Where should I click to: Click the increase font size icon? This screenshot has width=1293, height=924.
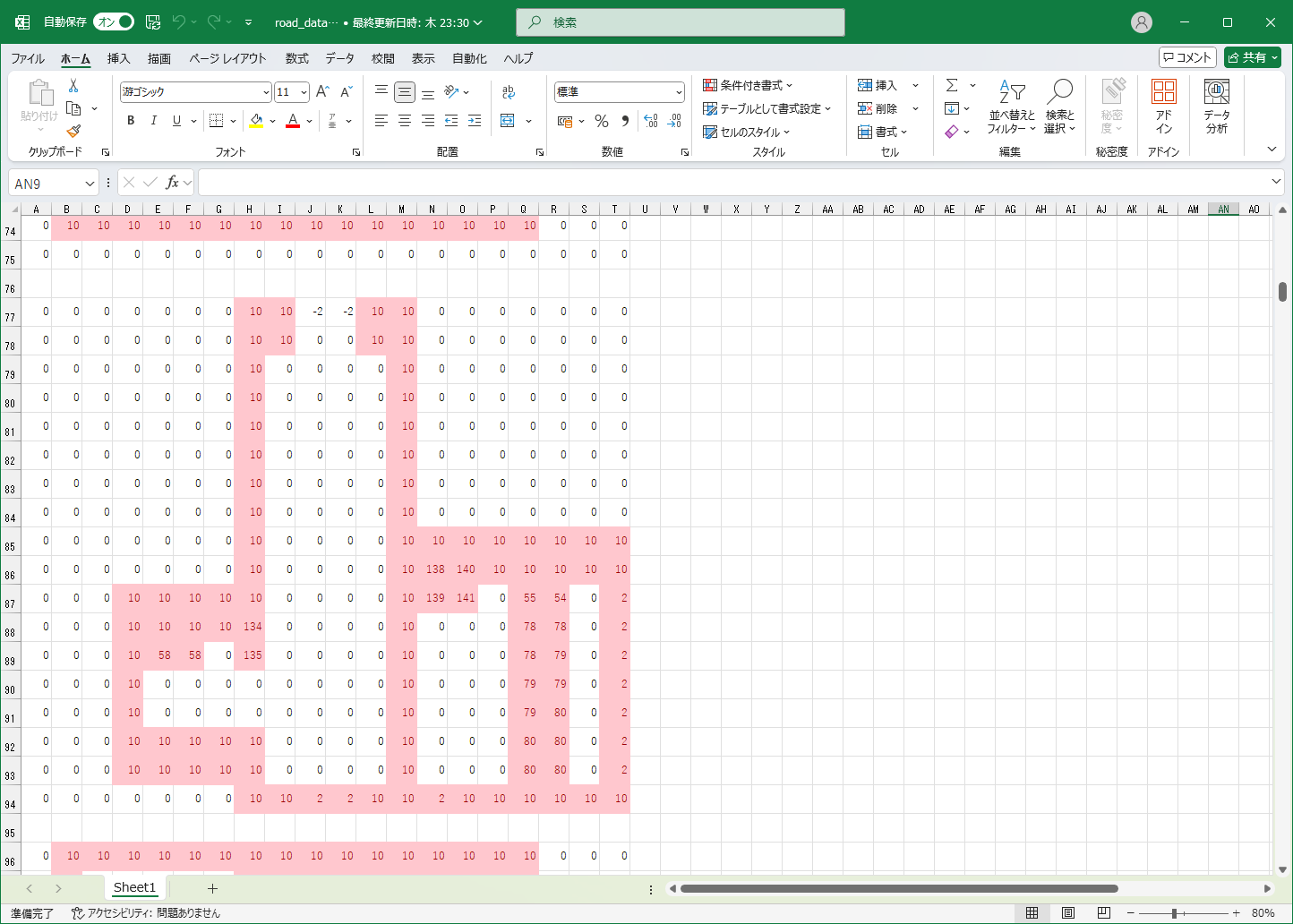(322, 91)
